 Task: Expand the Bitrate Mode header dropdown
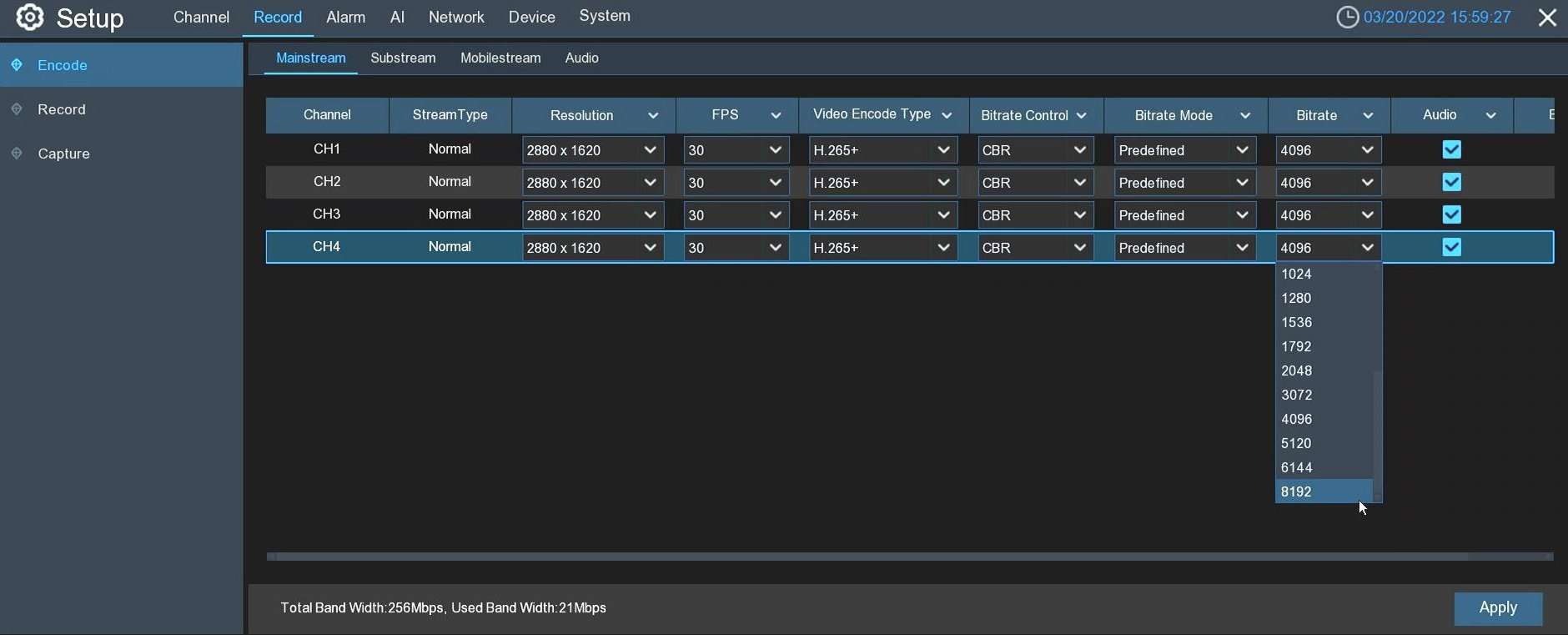click(1245, 115)
